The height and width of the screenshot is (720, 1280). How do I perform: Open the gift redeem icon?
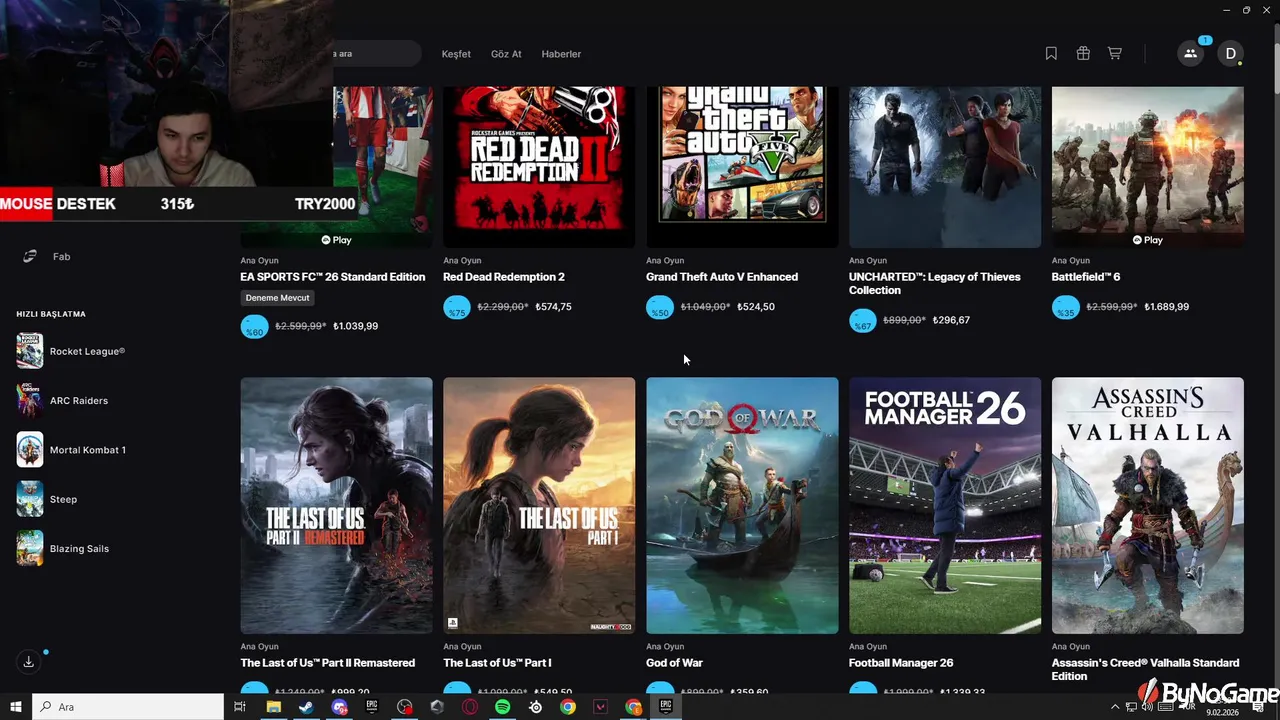click(1083, 54)
